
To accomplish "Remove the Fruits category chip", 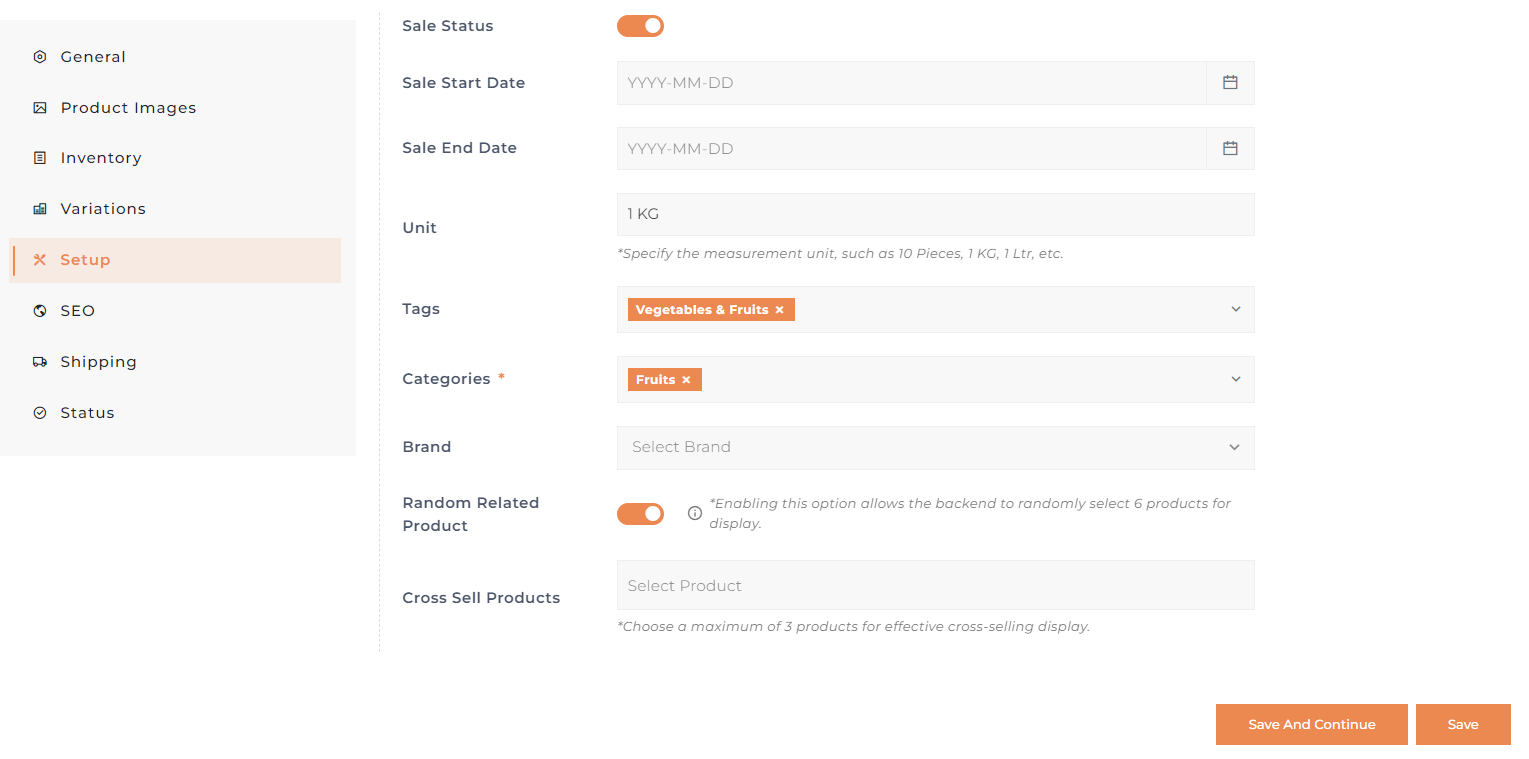I will (x=686, y=380).
